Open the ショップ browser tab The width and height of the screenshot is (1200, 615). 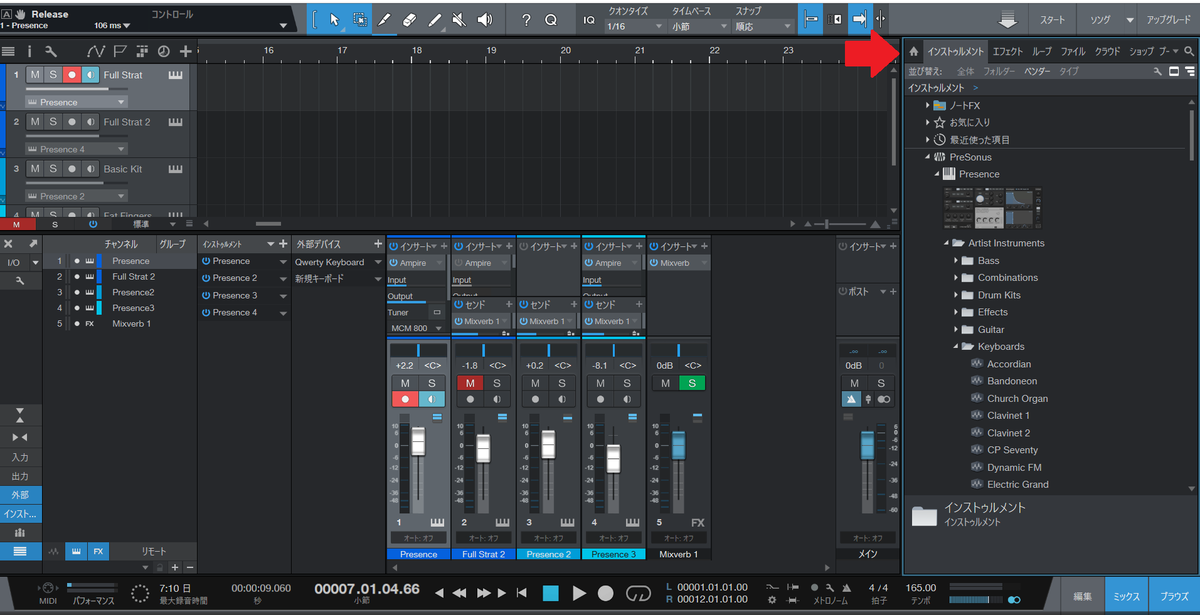click(x=1141, y=51)
